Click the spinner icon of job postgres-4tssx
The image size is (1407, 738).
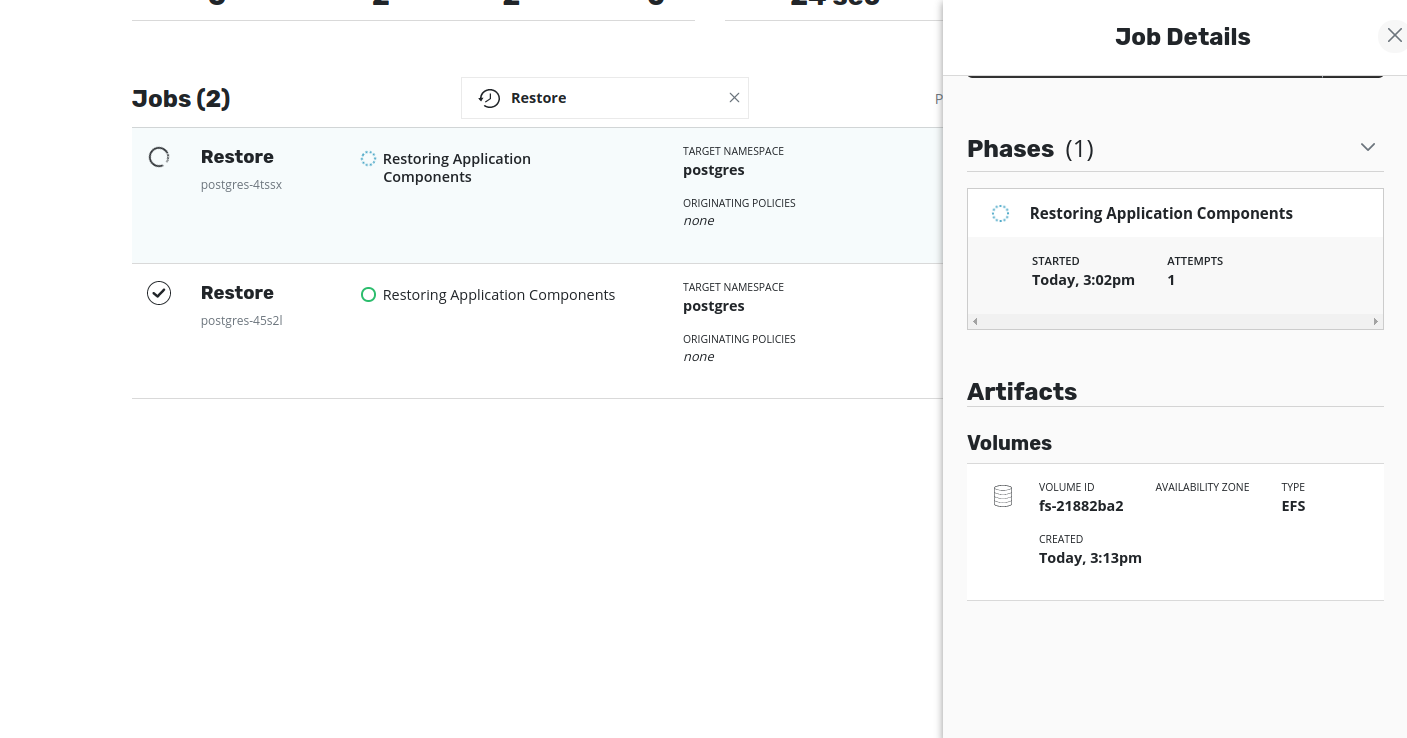coord(159,157)
